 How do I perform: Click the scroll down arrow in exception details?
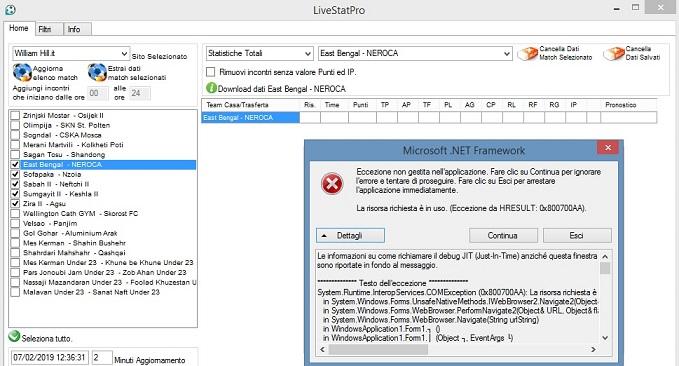(x=605, y=338)
